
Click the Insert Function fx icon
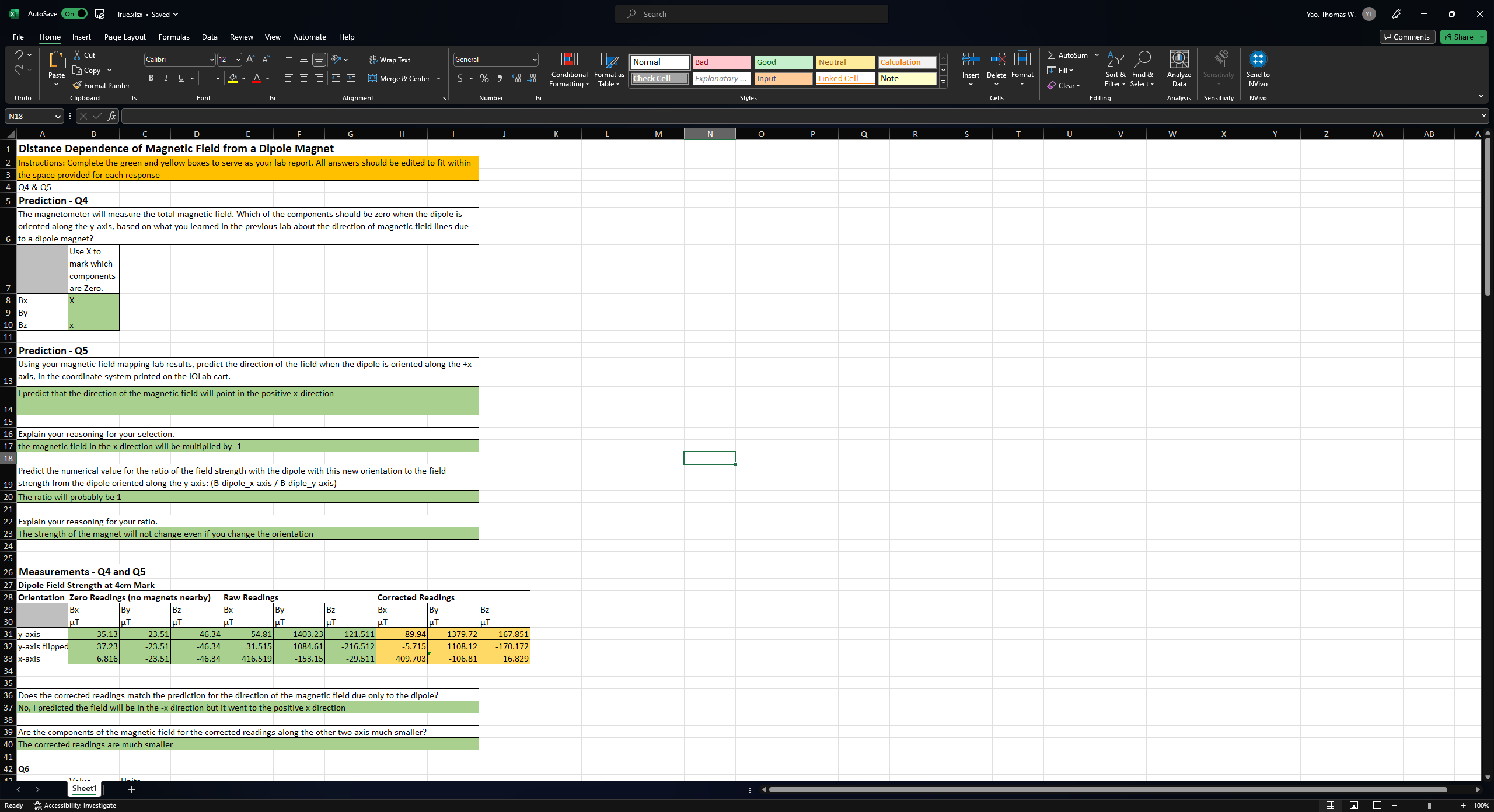tap(111, 116)
